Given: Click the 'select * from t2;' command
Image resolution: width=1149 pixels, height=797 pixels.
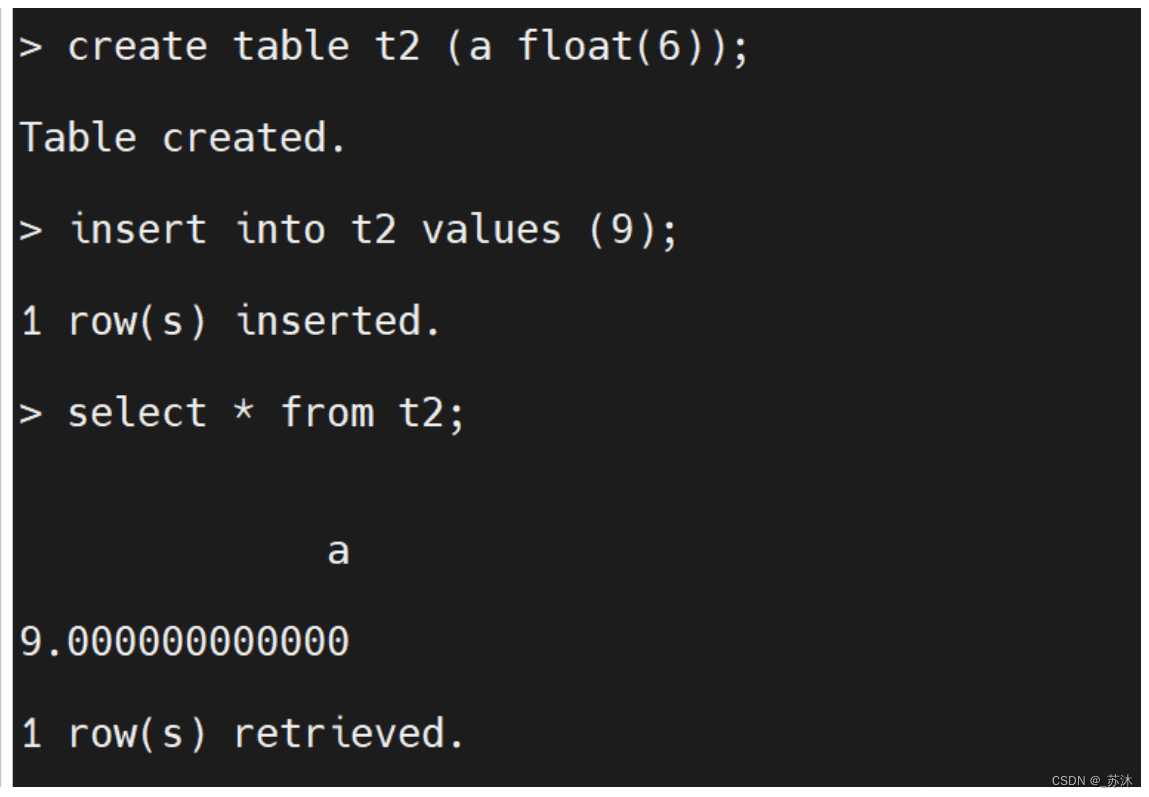Looking at the screenshot, I should [242, 412].
